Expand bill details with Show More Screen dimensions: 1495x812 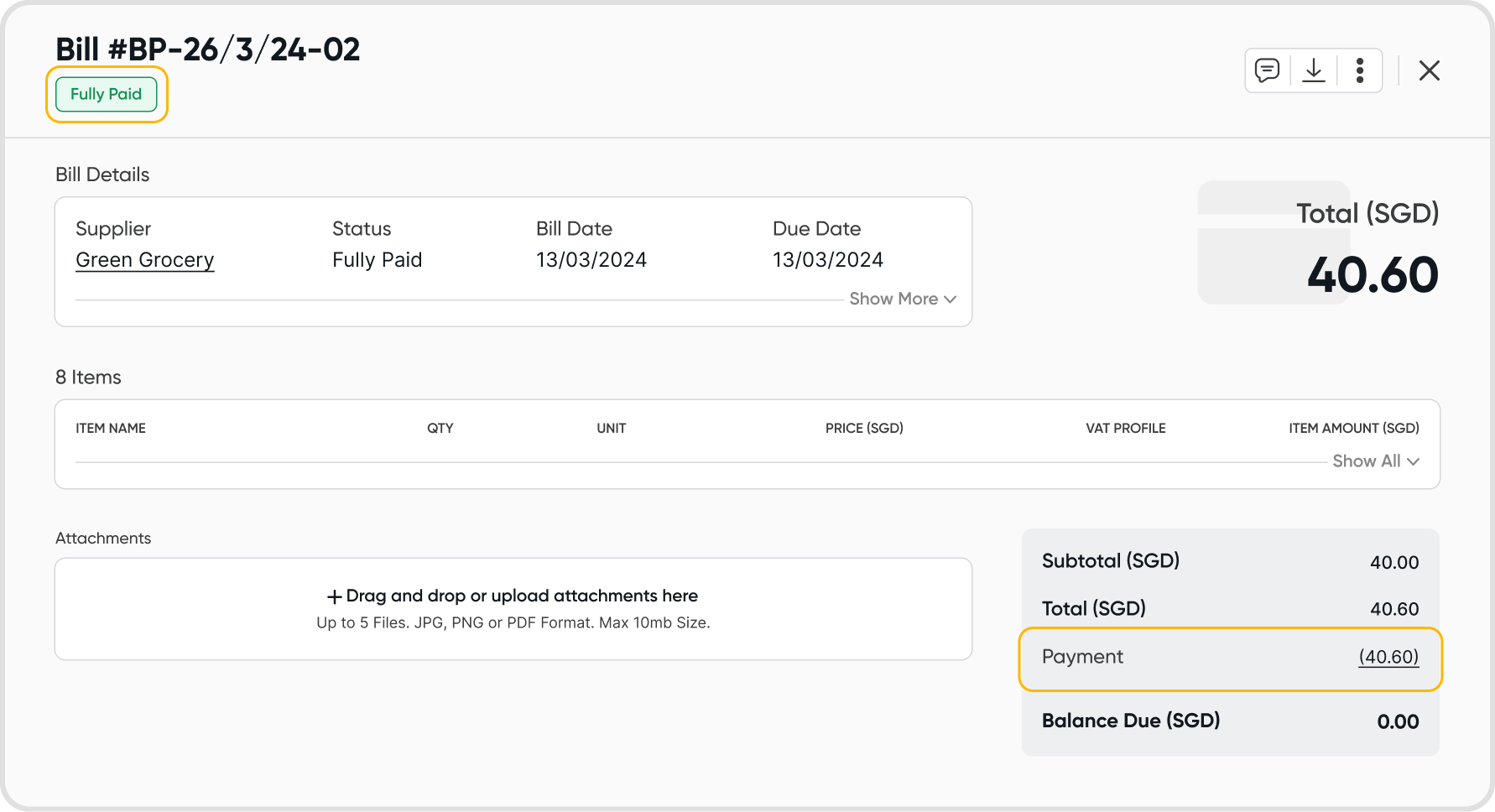click(x=893, y=299)
